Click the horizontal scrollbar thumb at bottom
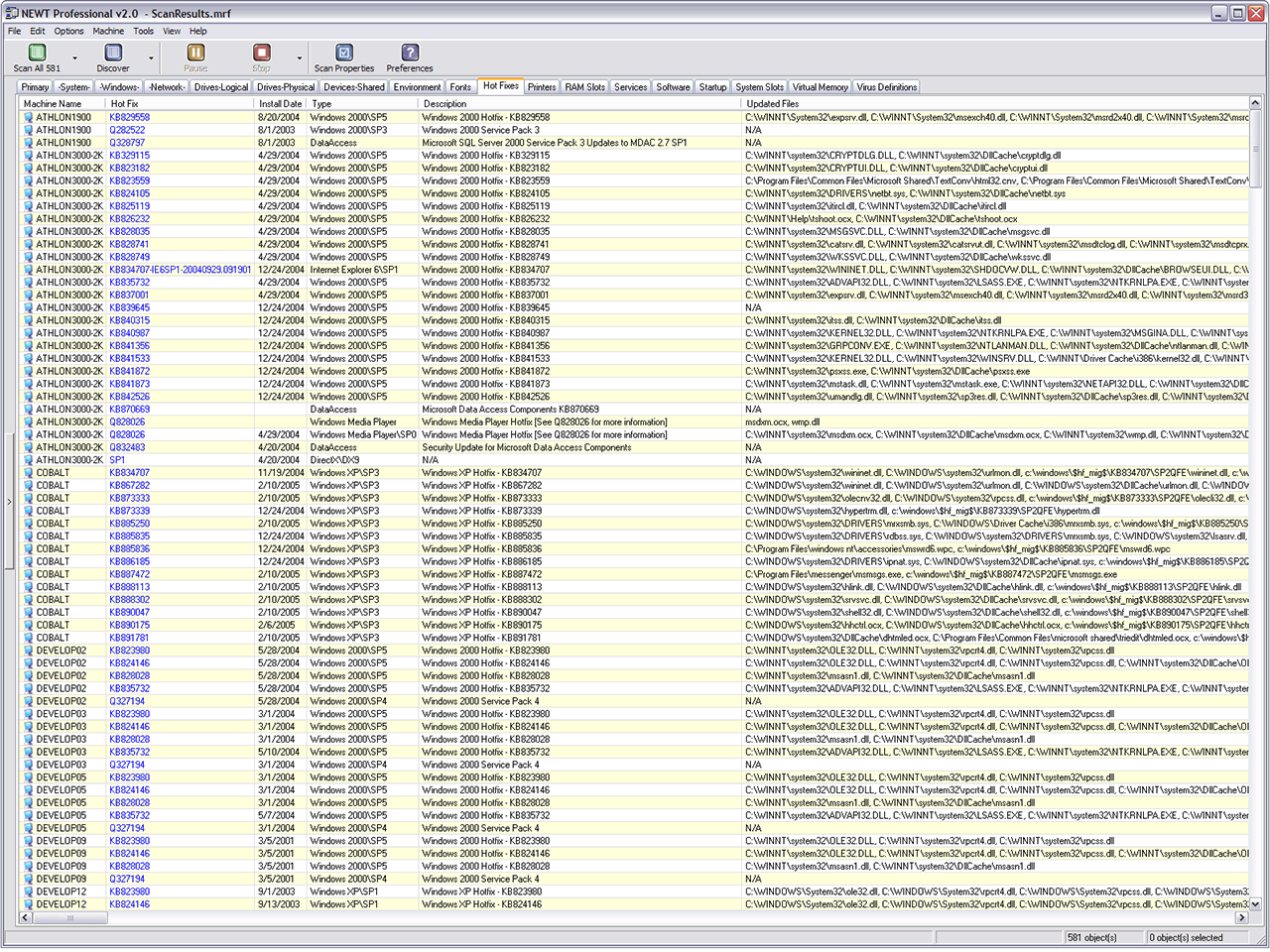1270x952 pixels. [69, 918]
